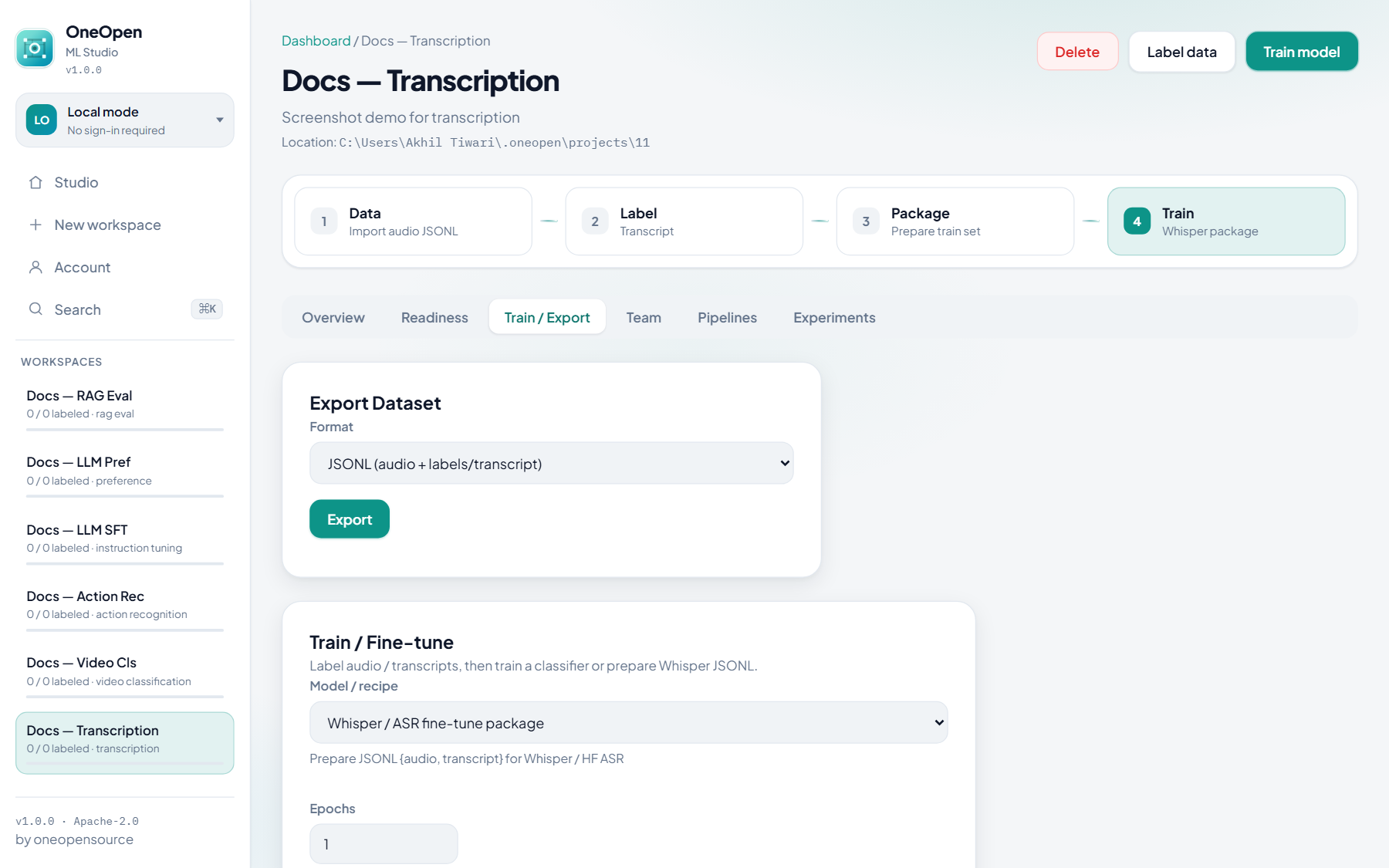Click the step 4 Train number badge
This screenshot has height=868, width=1389.
(x=1137, y=221)
